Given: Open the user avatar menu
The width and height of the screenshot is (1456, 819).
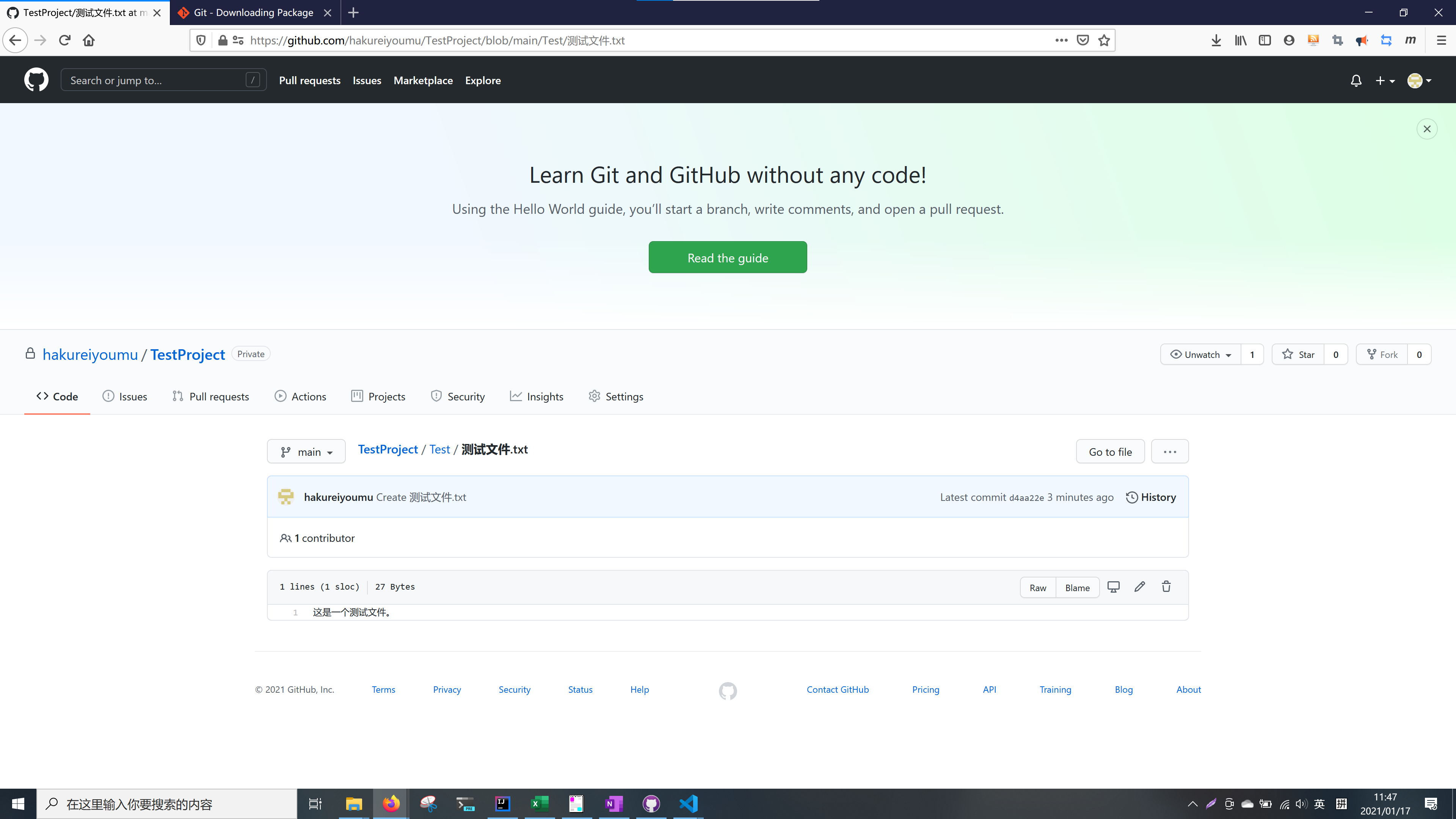Looking at the screenshot, I should tap(1419, 81).
